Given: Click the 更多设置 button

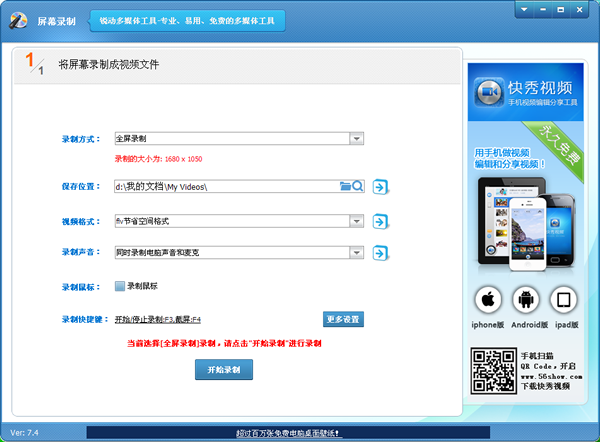Looking at the screenshot, I should click(343, 319).
